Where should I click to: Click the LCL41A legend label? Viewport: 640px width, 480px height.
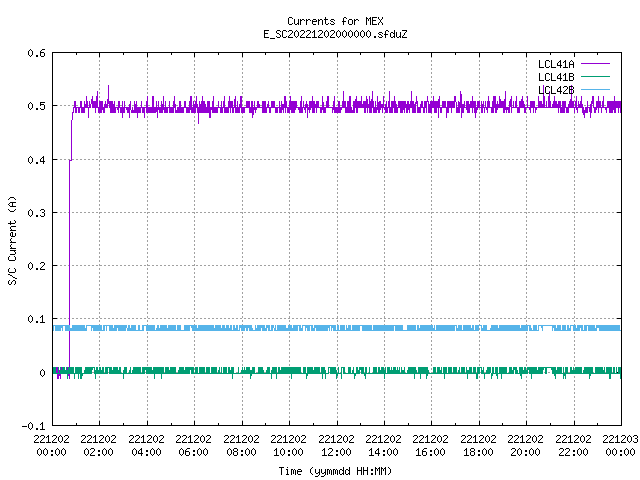coord(556,64)
